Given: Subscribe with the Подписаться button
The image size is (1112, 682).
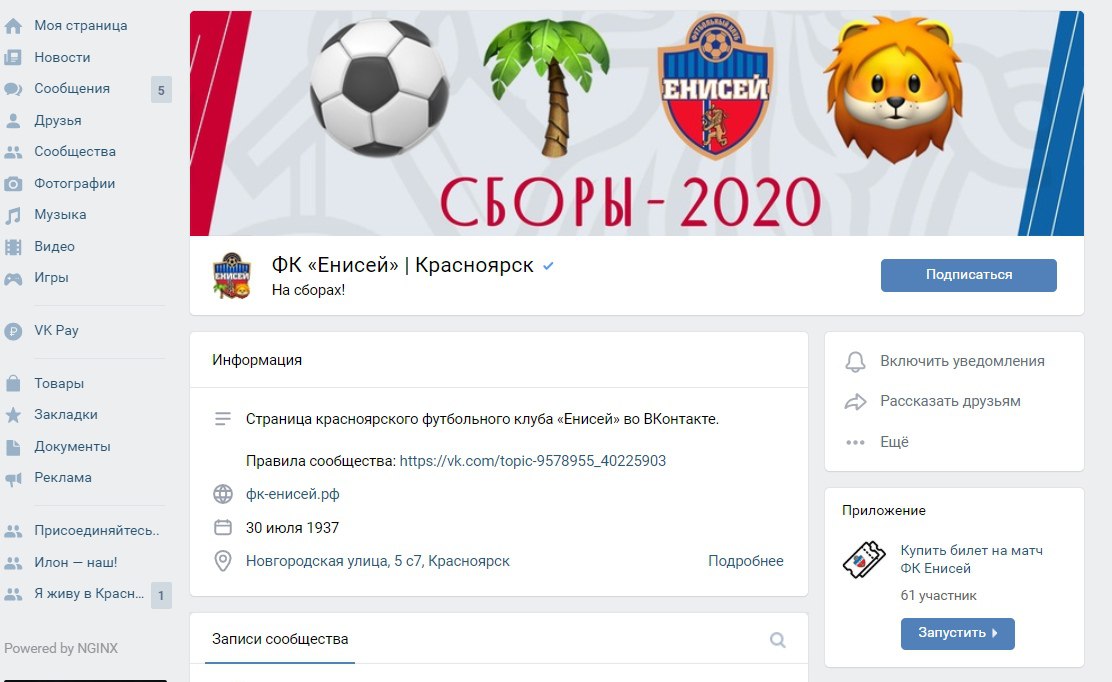Looking at the screenshot, I should tap(969, 275).
